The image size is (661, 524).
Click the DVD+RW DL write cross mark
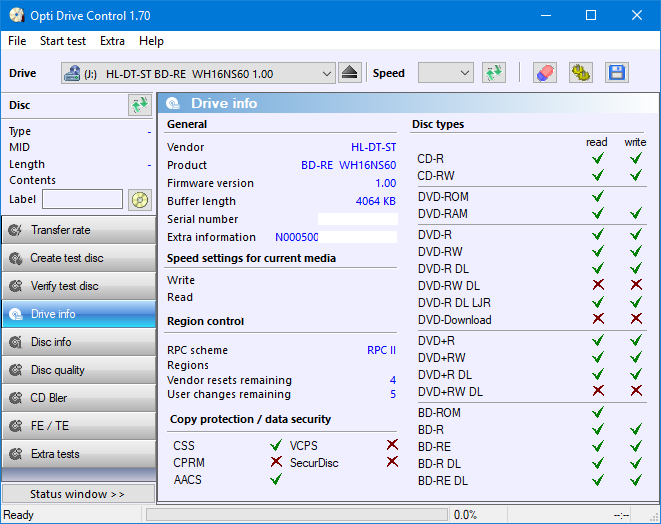tap(636, 391)
